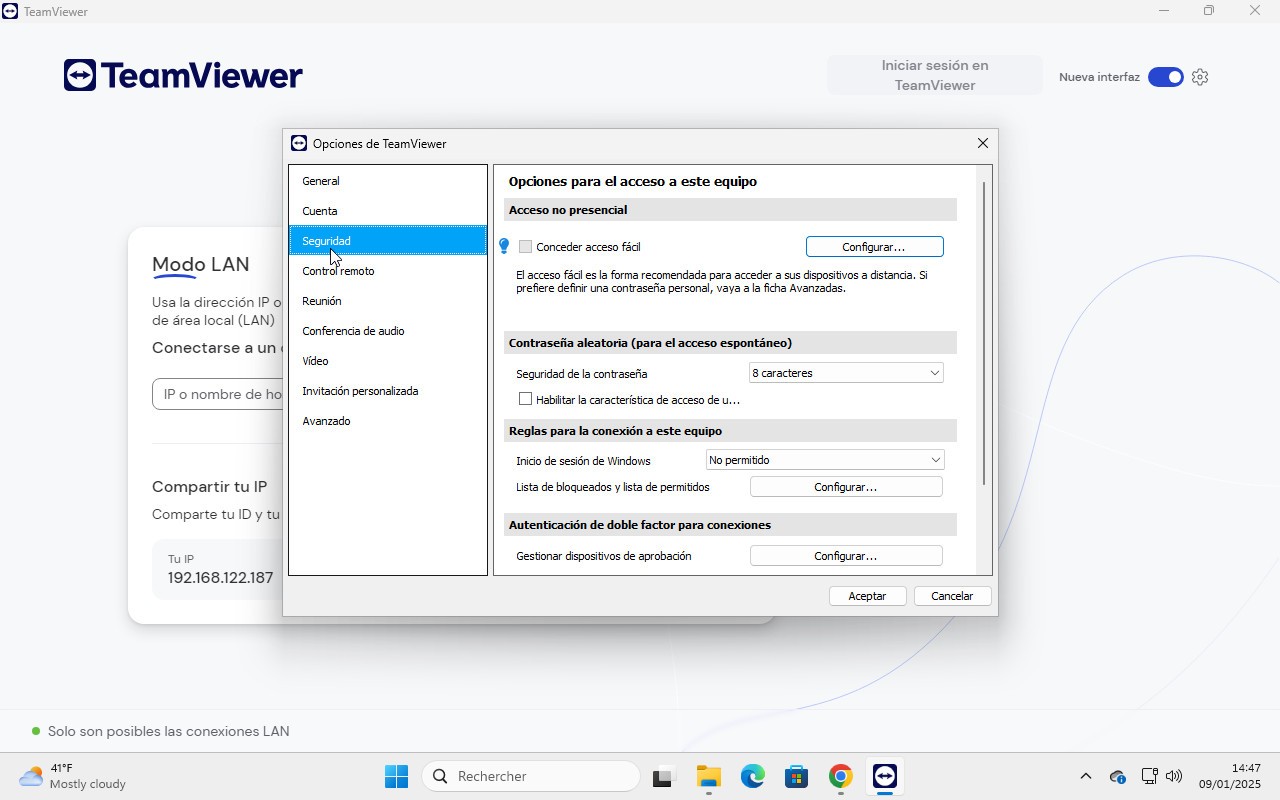The image size is (1280, 800).
Task: Click the Windows Start button
Action: [396, 776]
